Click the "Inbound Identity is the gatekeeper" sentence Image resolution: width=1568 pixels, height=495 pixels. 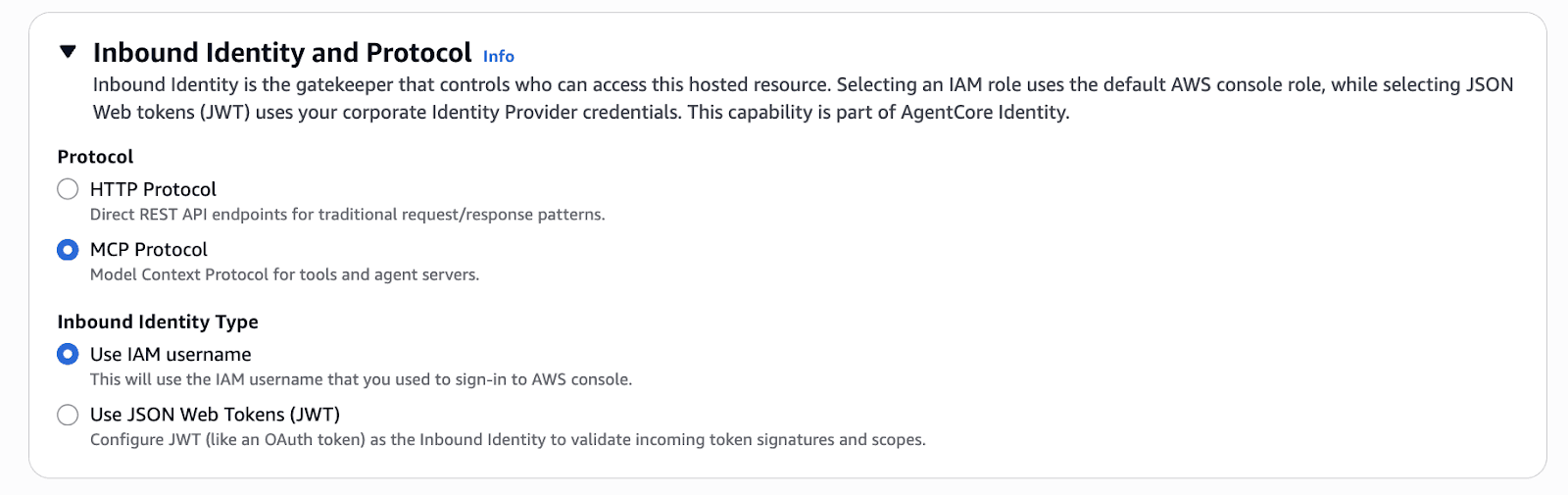[461, 84]
